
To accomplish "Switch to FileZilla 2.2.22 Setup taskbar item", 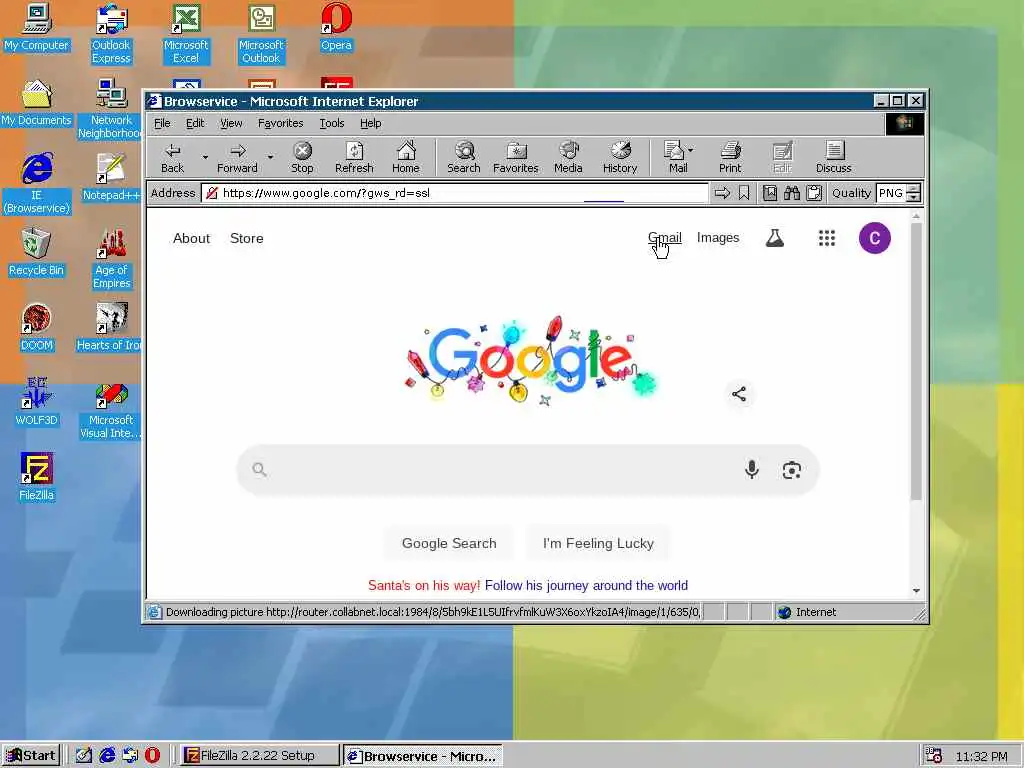I will [x=260, y=756].
